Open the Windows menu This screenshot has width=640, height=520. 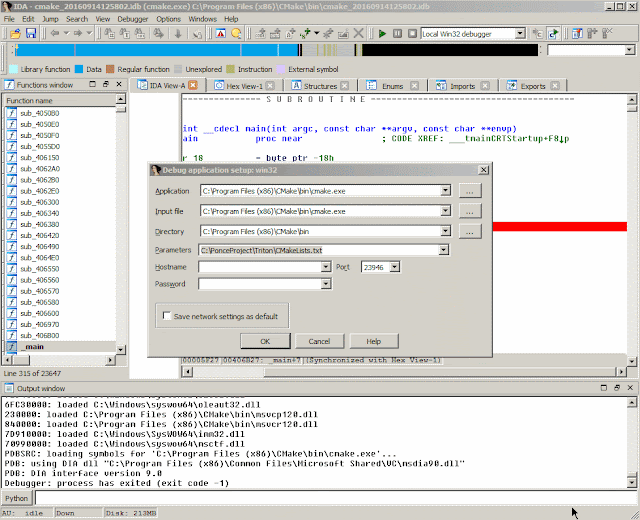(202, 19)
